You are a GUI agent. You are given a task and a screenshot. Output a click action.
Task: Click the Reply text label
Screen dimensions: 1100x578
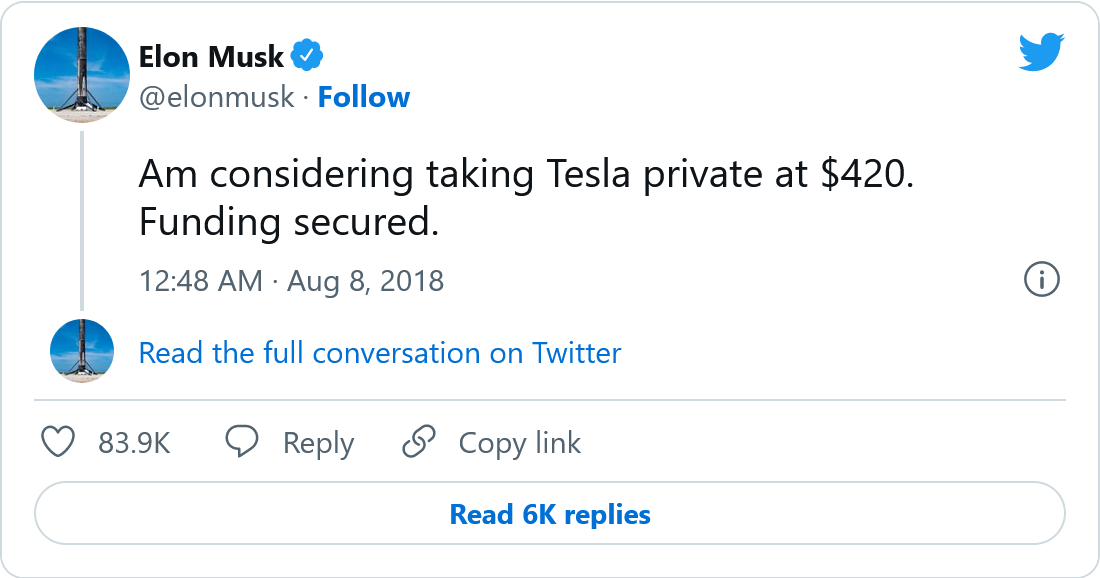(318, 443)
